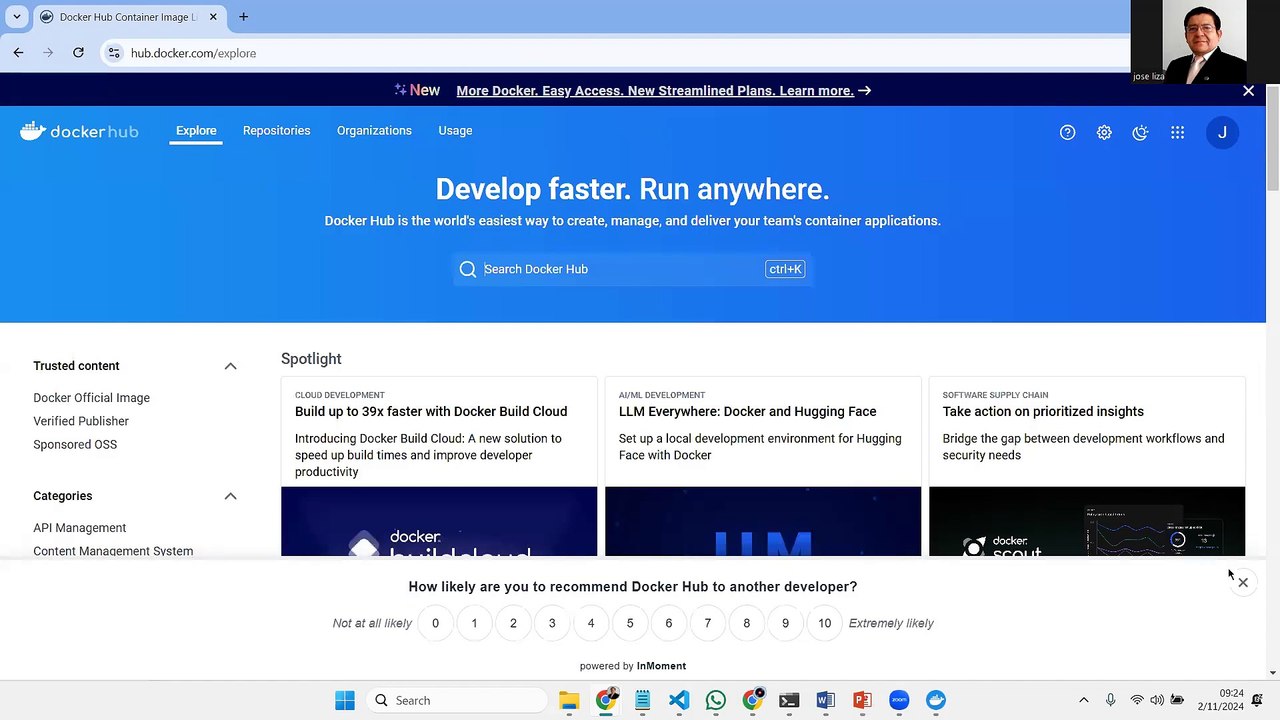
Task: Select rating 7 in the survey
Action: [x=708, y=623]
